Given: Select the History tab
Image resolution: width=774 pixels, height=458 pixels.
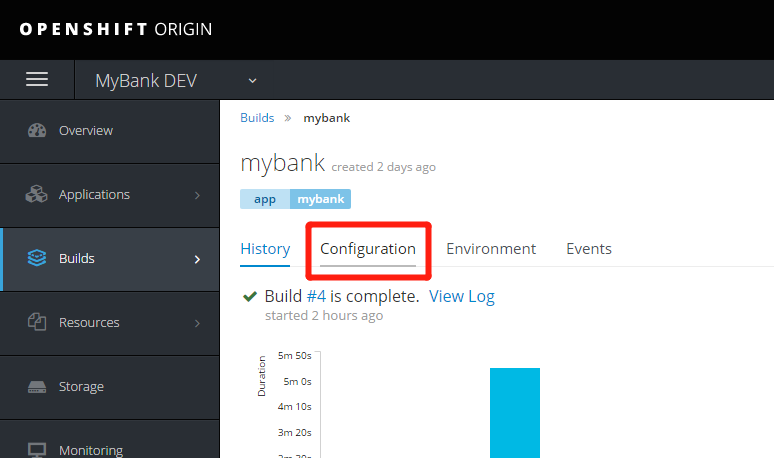Looking at the screenshot, I should 265,249.
